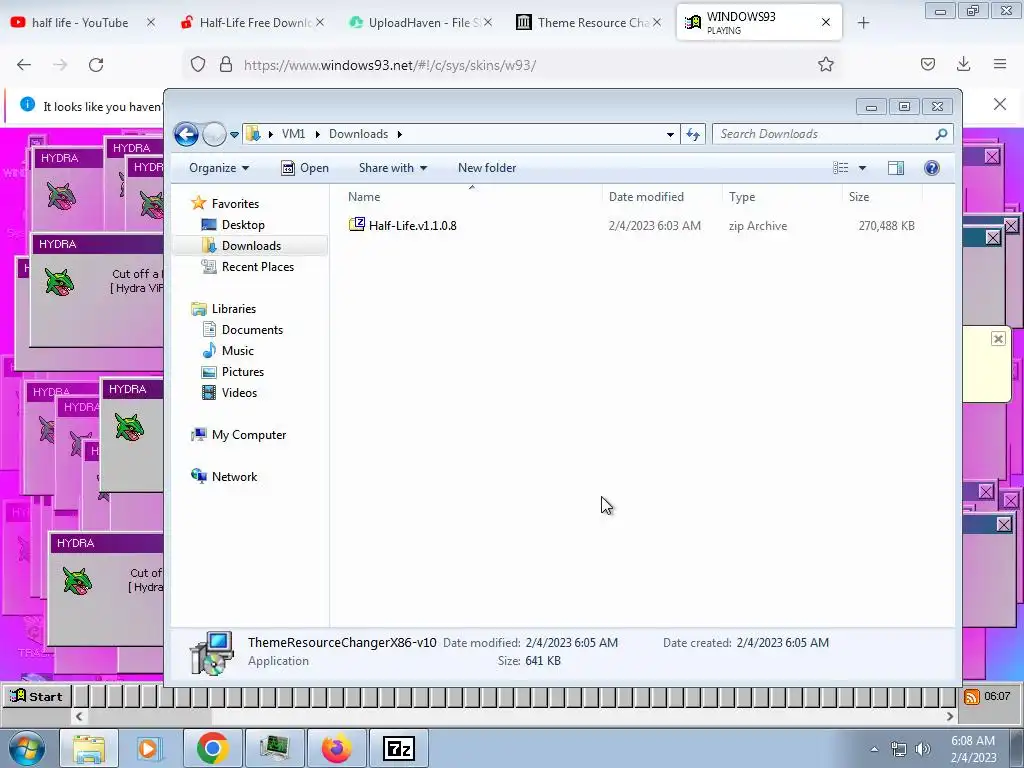Bookmark this page with the star
Screen dimensions: 1024x768
click(826, 64)
